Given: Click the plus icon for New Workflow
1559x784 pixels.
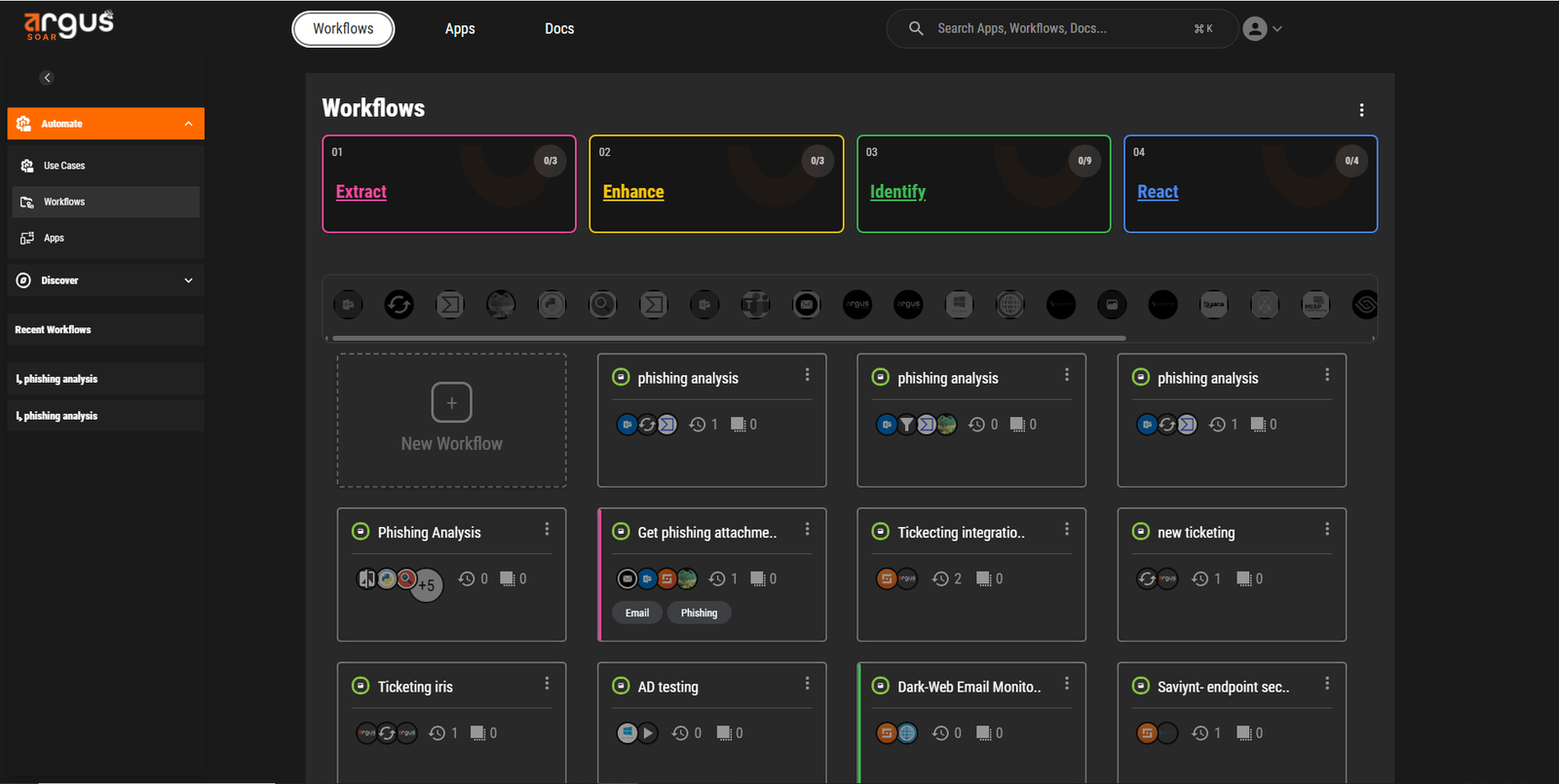Looking at the screenshot, I should coord(451,402).
